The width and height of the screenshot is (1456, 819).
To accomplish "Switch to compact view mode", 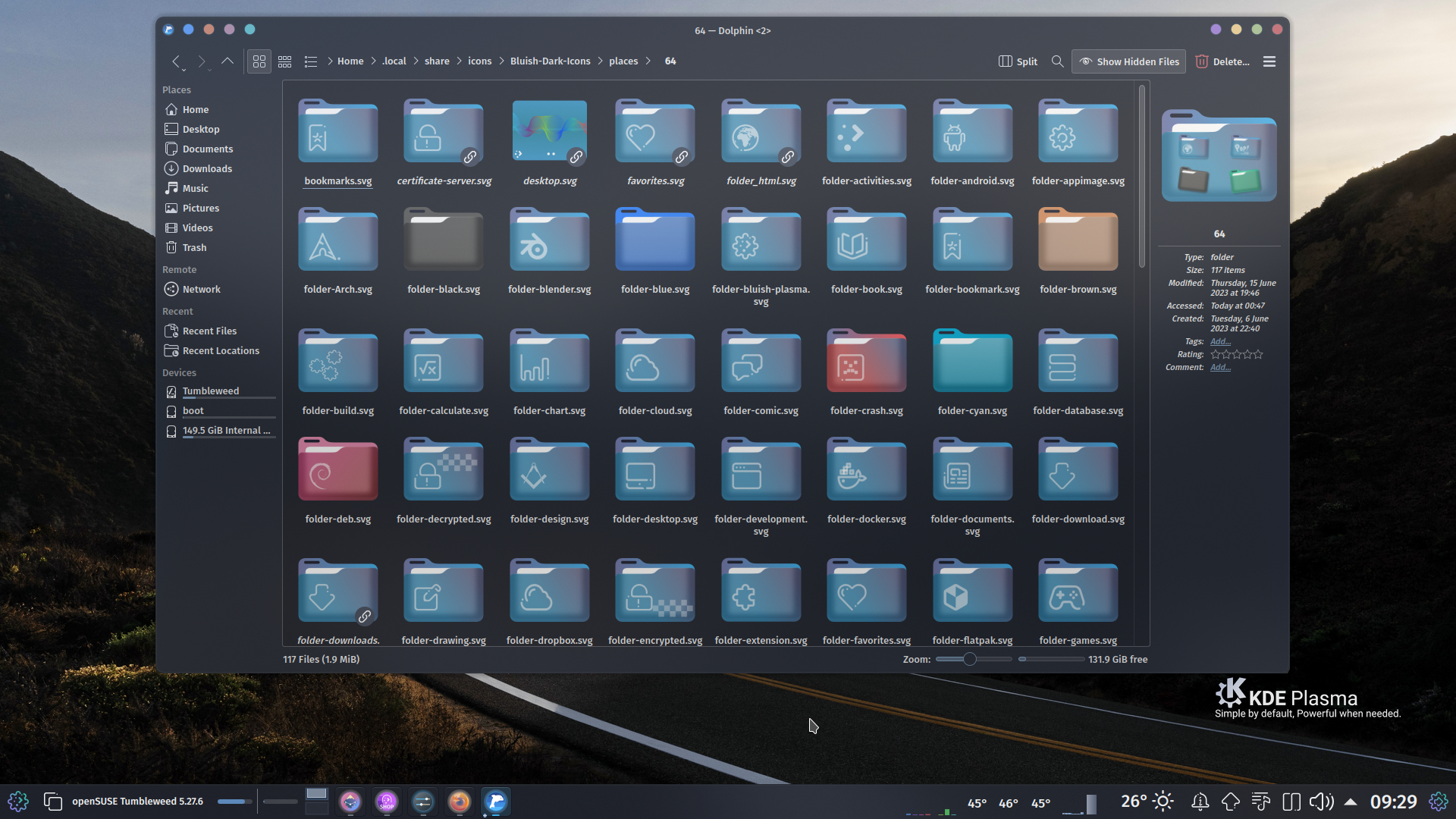I will point(284,61).
